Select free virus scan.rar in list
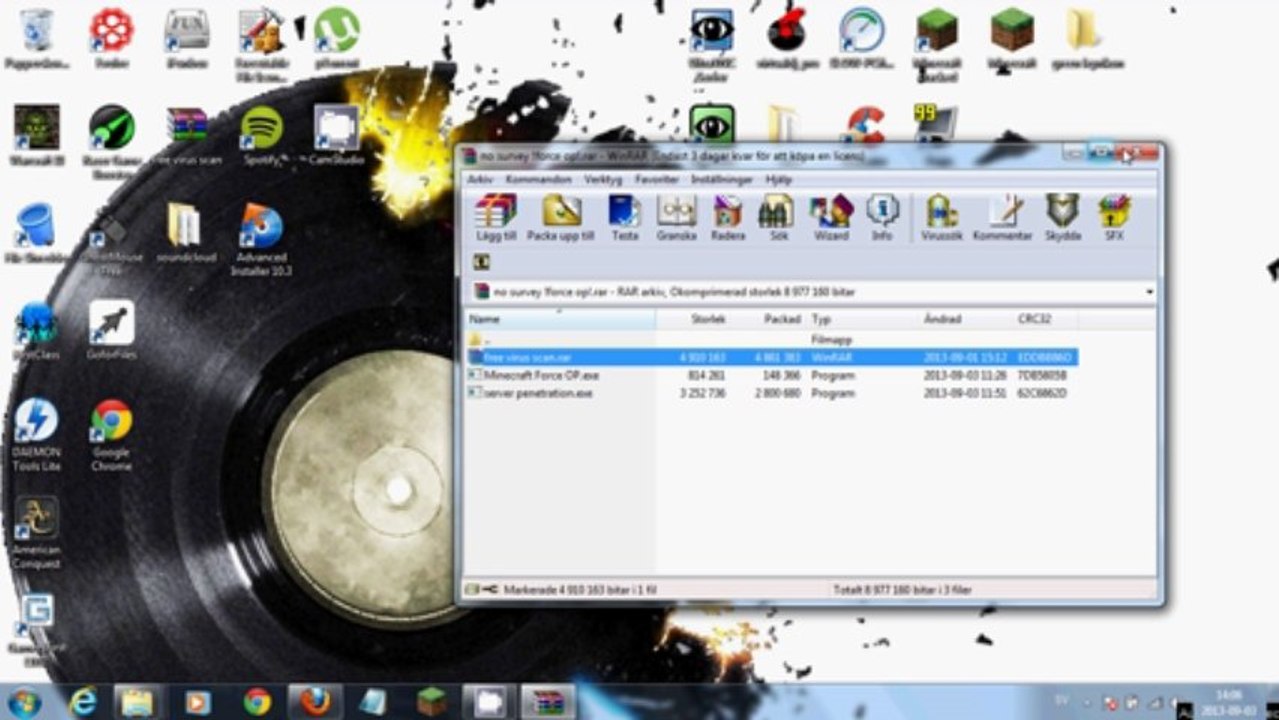The image size is (1279, 720). [772, 357]
